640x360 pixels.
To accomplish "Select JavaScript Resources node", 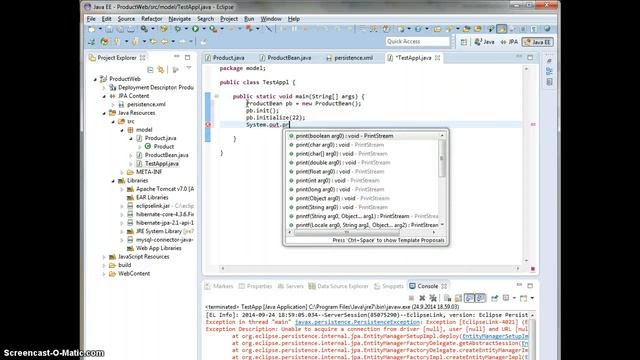I will (144, 256).
